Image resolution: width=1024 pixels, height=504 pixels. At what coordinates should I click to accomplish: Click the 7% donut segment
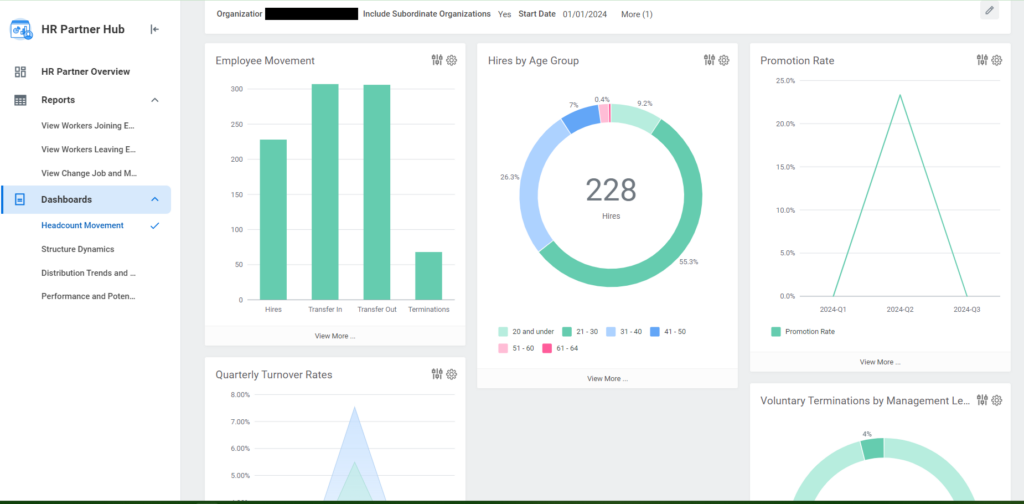[580, 118]
